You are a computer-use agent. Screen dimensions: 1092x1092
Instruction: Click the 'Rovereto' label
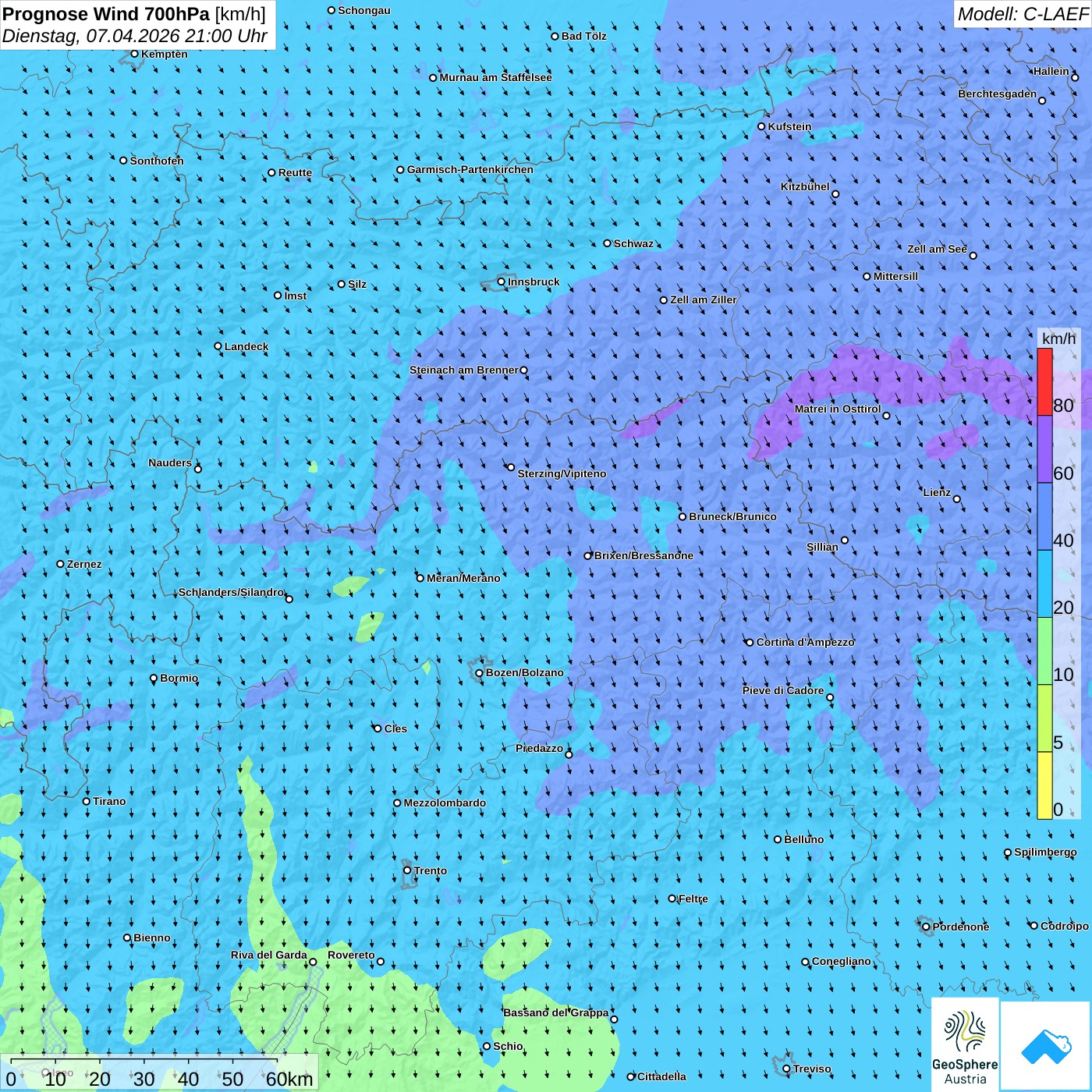pyautogui.click(x=351, y=955)
